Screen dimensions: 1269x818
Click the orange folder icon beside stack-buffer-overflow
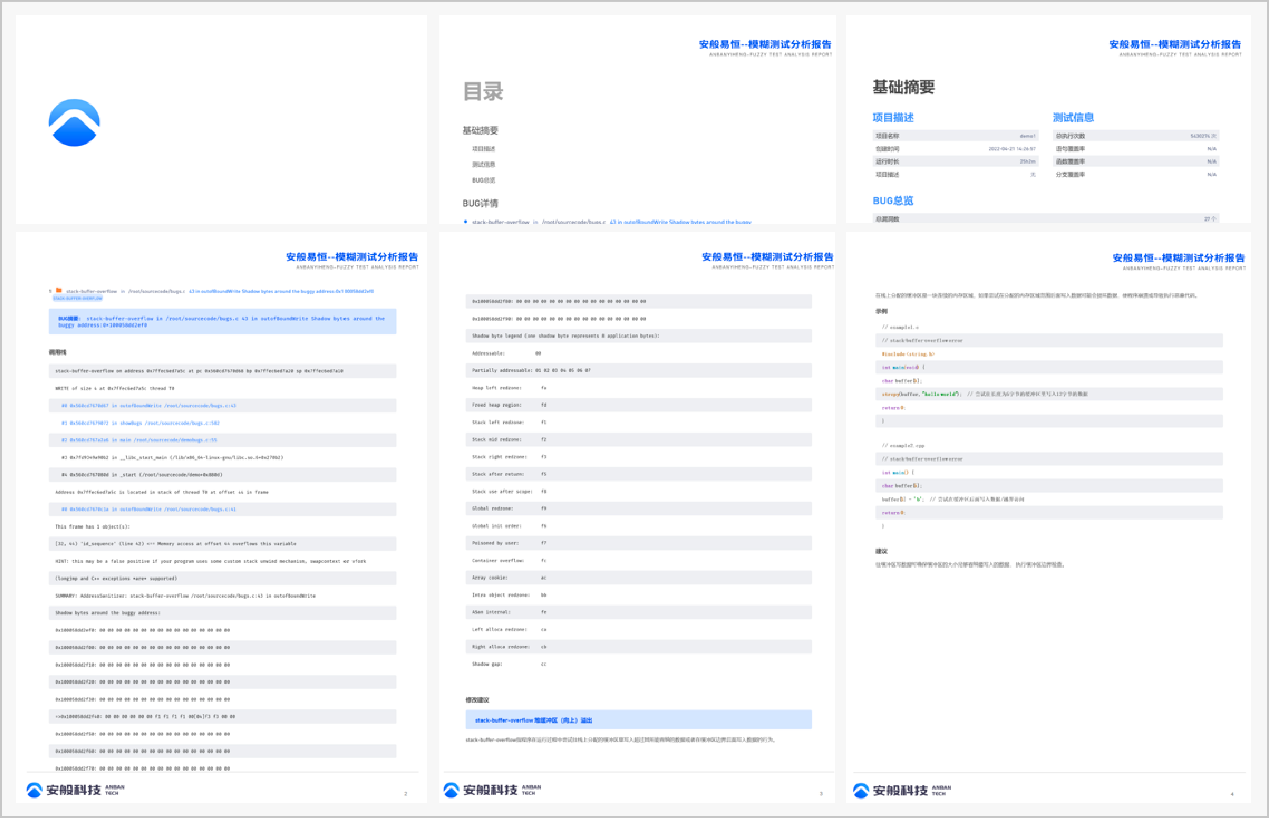click(x=59, y=291)
